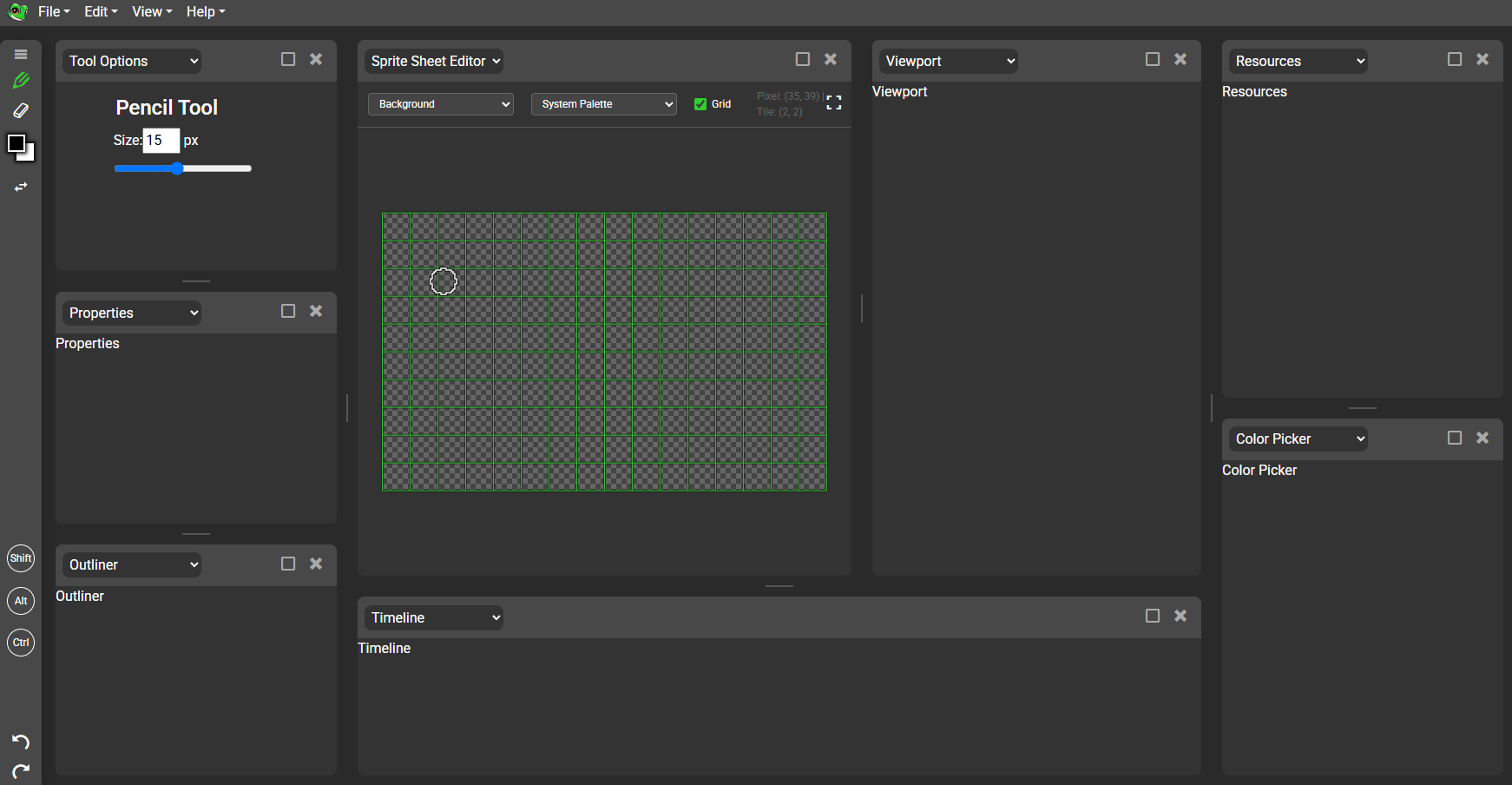Select the Eraser tool in sidebar
This screenshot has height=785, width=1512.
point(21,110)
